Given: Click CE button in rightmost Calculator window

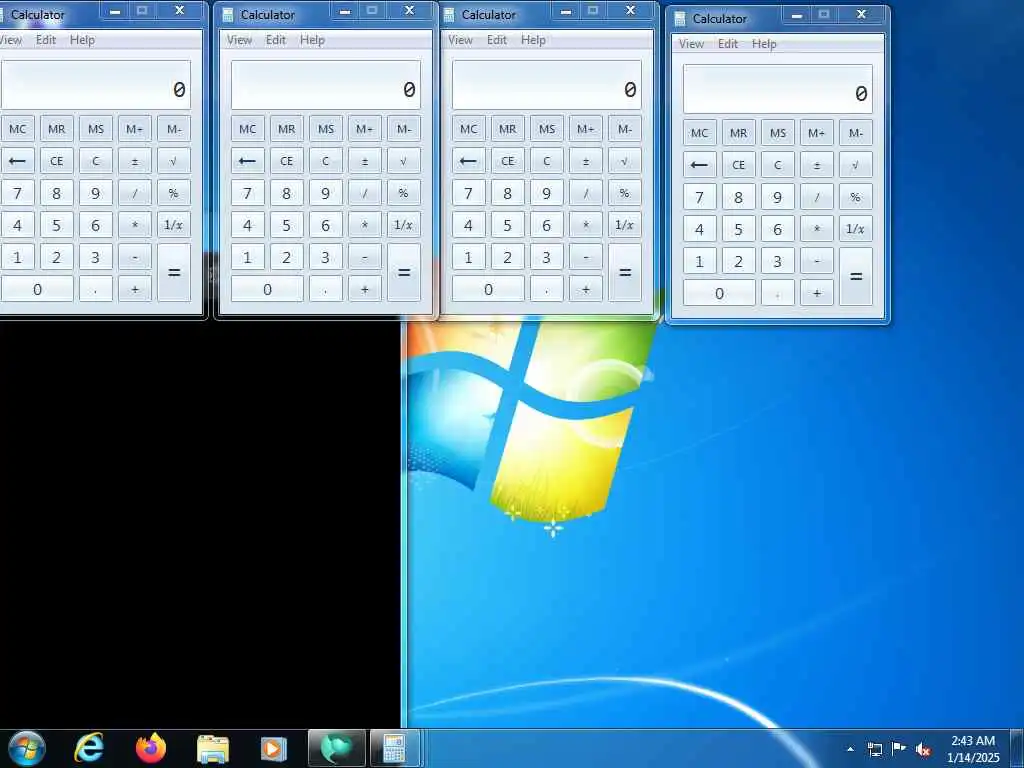Looking at the screenshot, I should click(x=739, y=165).
